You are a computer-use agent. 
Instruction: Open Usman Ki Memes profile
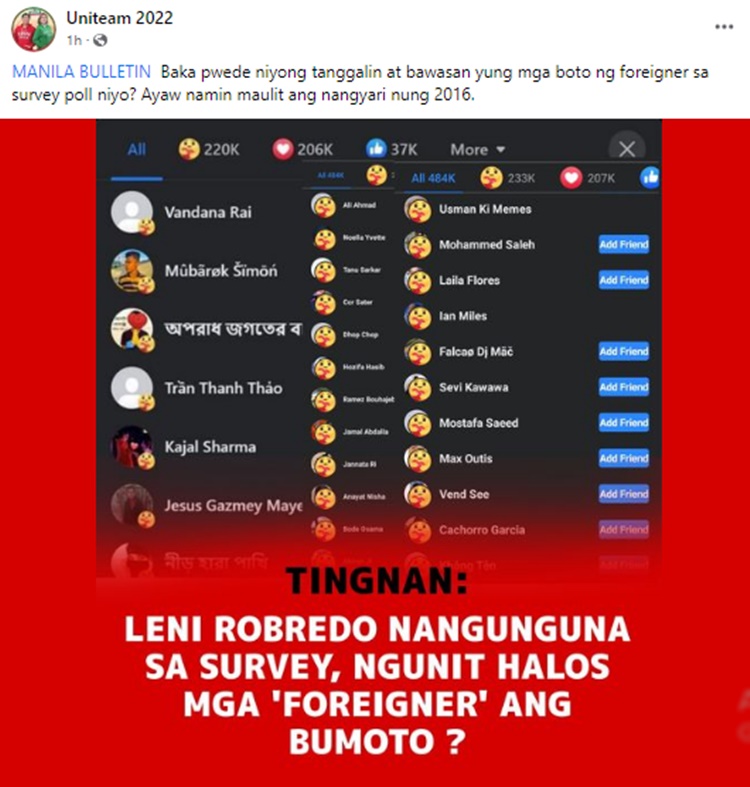(485, 209)
